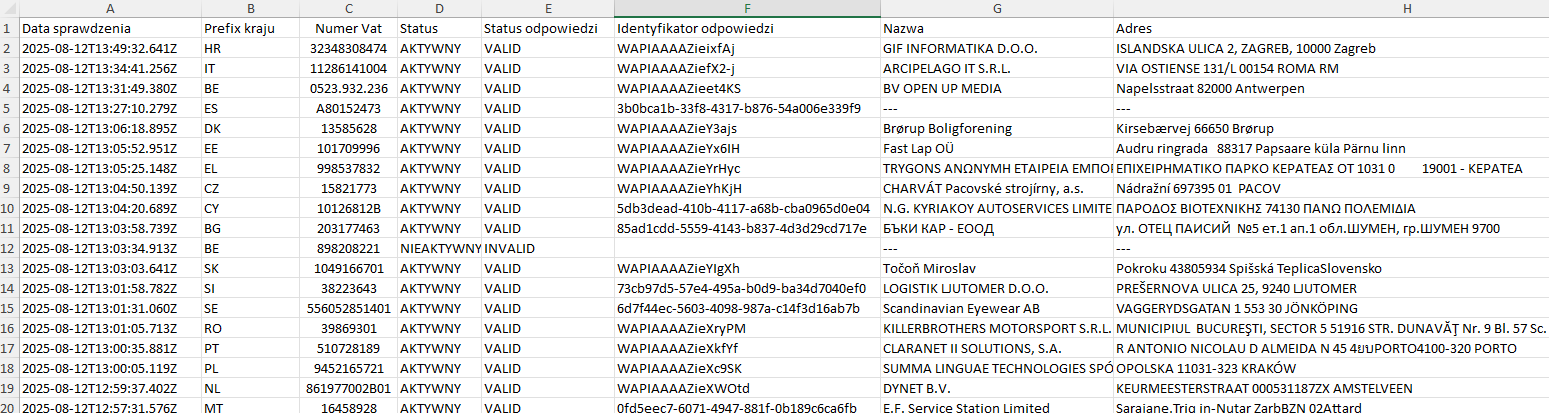Select row 1 header
1549x413 pixels.
(9, 28)
